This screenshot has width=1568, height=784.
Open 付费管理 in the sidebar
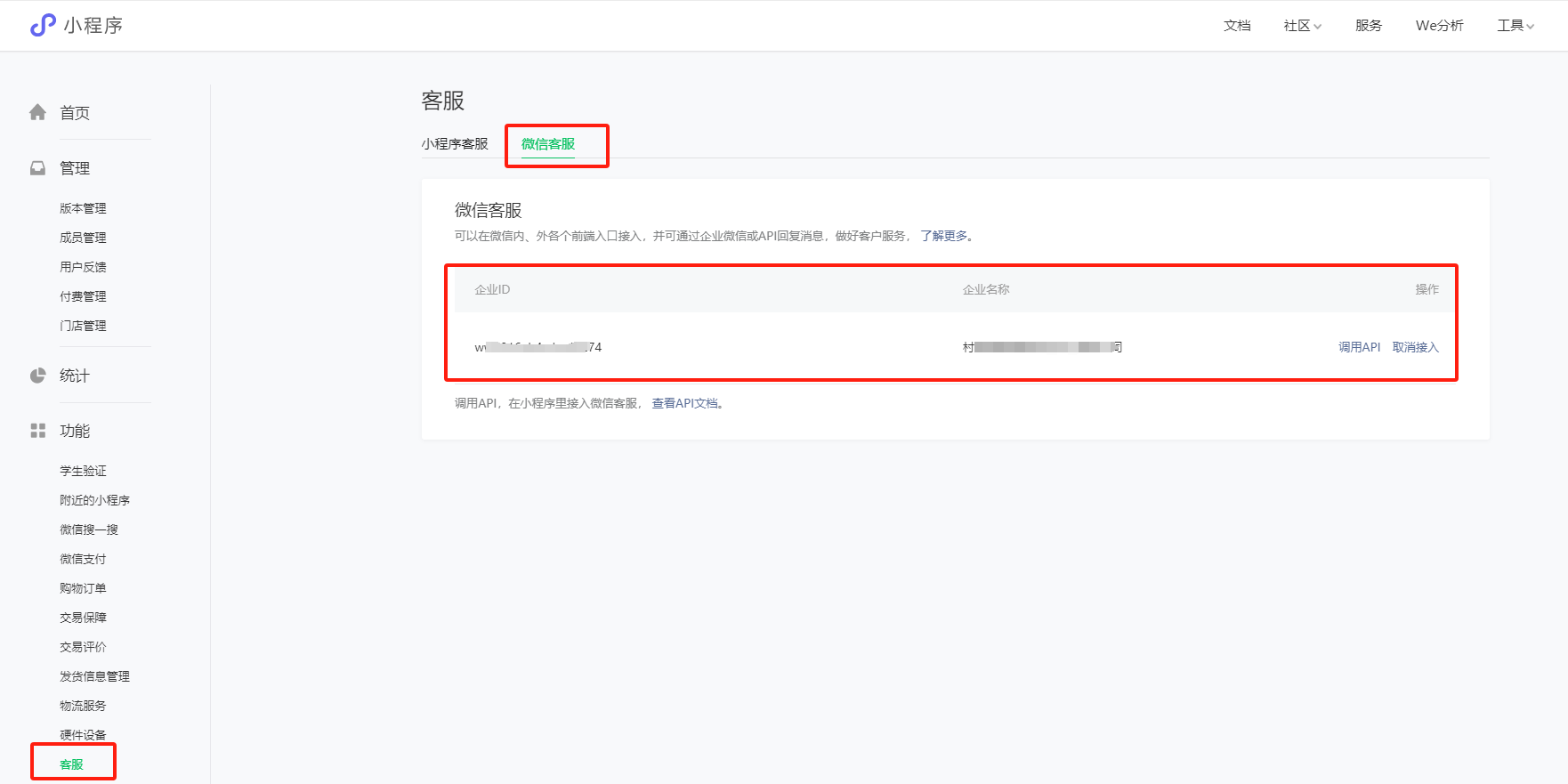click(x=83, y=296)
